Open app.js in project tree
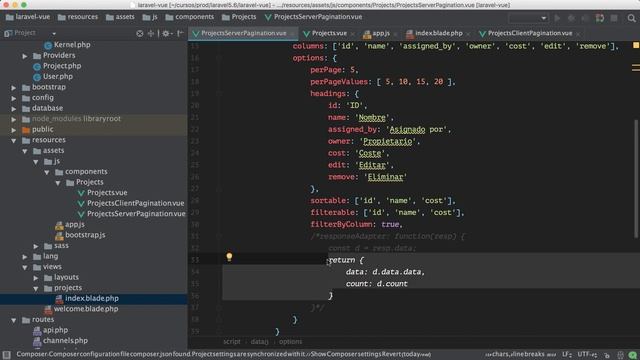This screenshot has width=640, height=360. point(74,224)
